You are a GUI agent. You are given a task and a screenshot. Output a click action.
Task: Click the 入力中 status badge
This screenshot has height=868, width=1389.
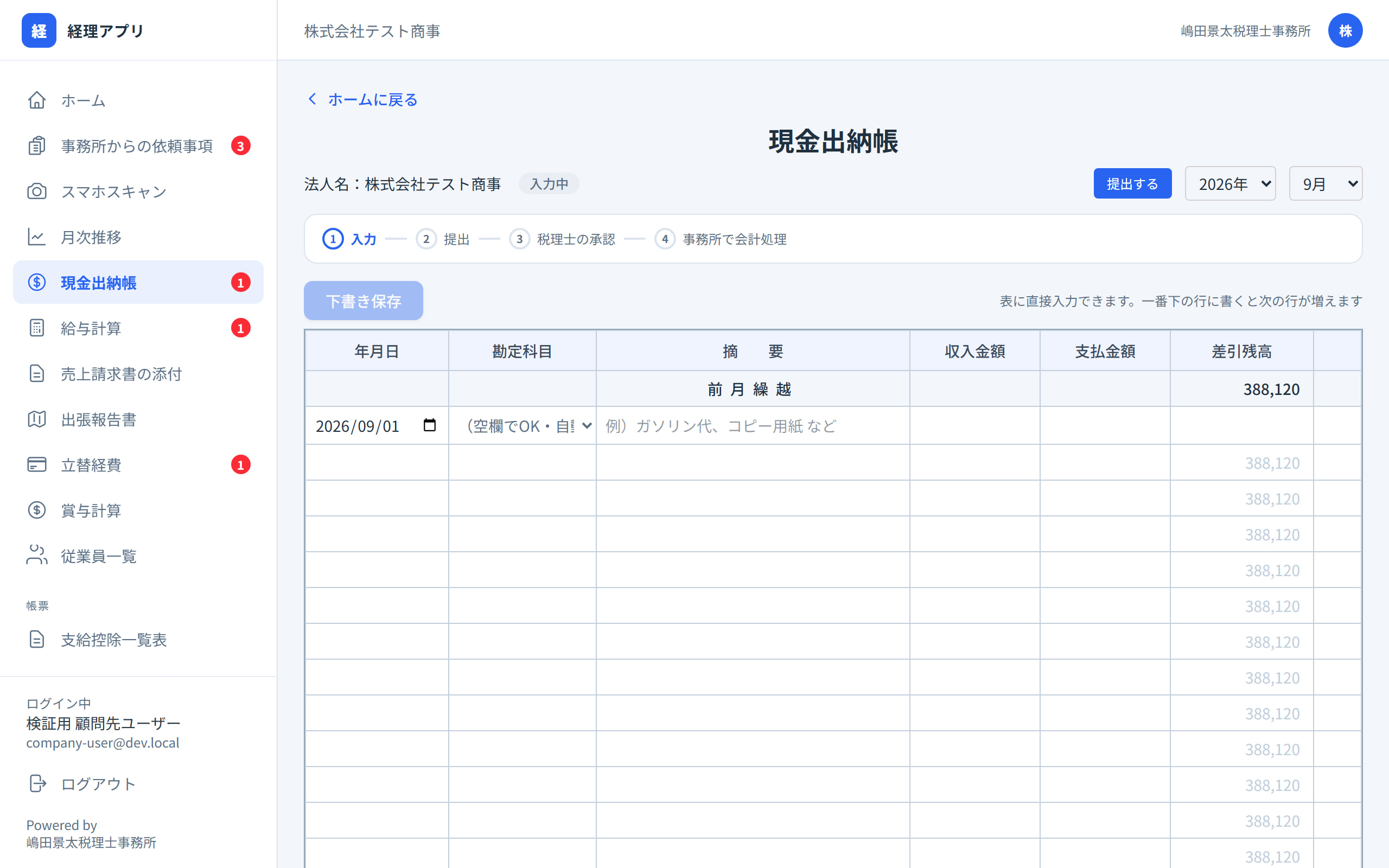(x=549, y=184)
